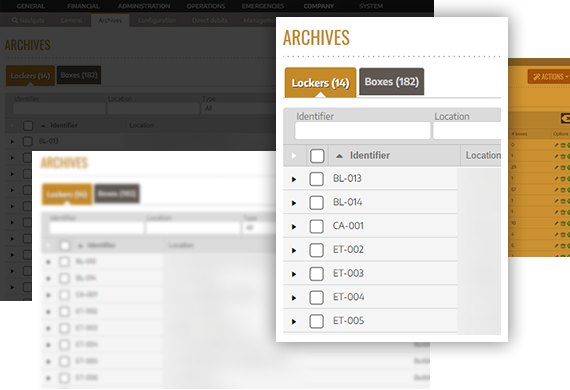
Task: Click the orange Lockers tab in the blurred lower panel
Action: pos(67,194)
